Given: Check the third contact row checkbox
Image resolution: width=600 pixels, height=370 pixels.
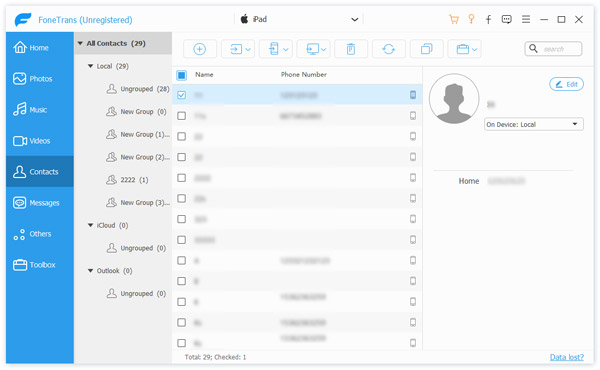Looking at the screenshot, I should tap(182, 136).
